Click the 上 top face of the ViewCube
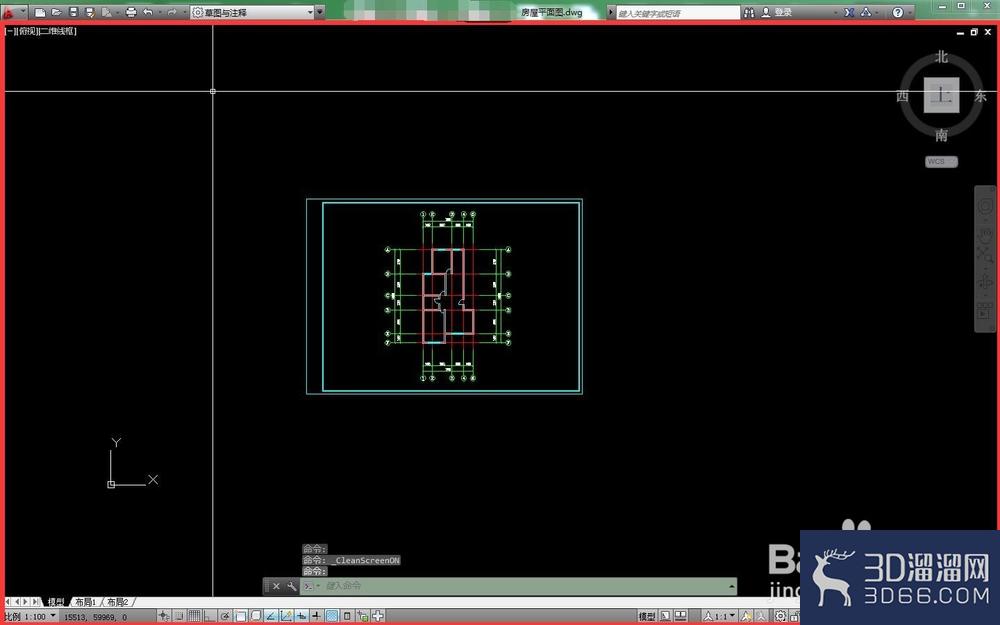 point(941,96)
